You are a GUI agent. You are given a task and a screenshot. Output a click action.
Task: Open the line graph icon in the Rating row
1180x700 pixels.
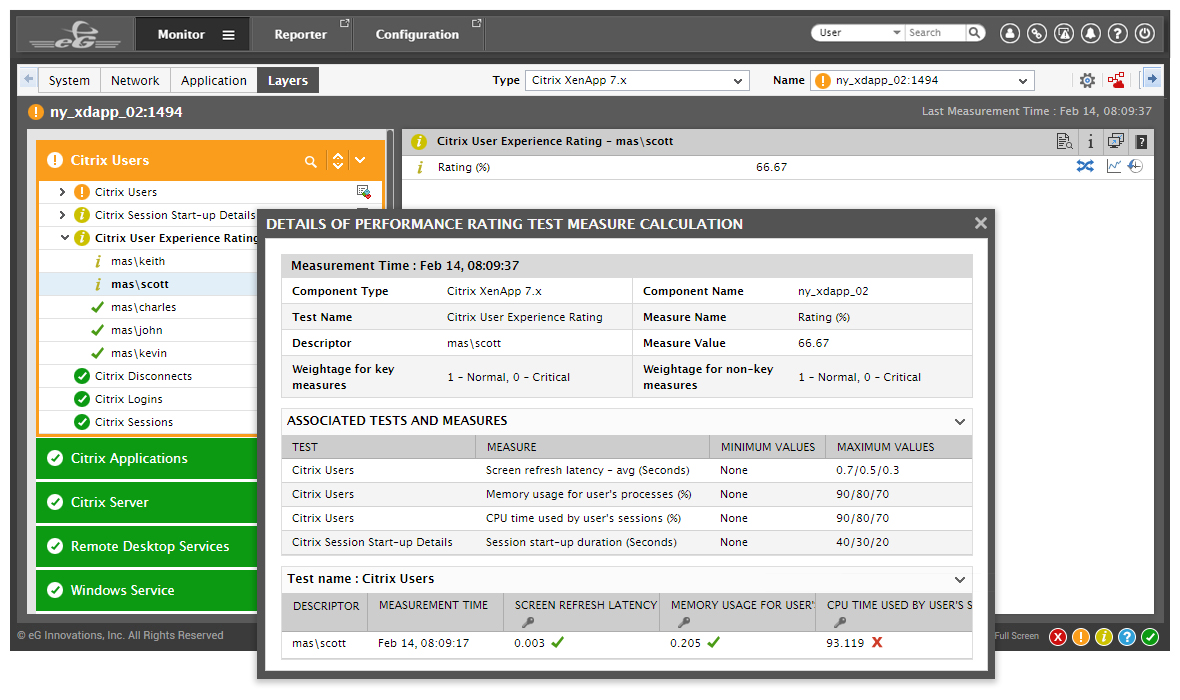[x=1114, y=166]
